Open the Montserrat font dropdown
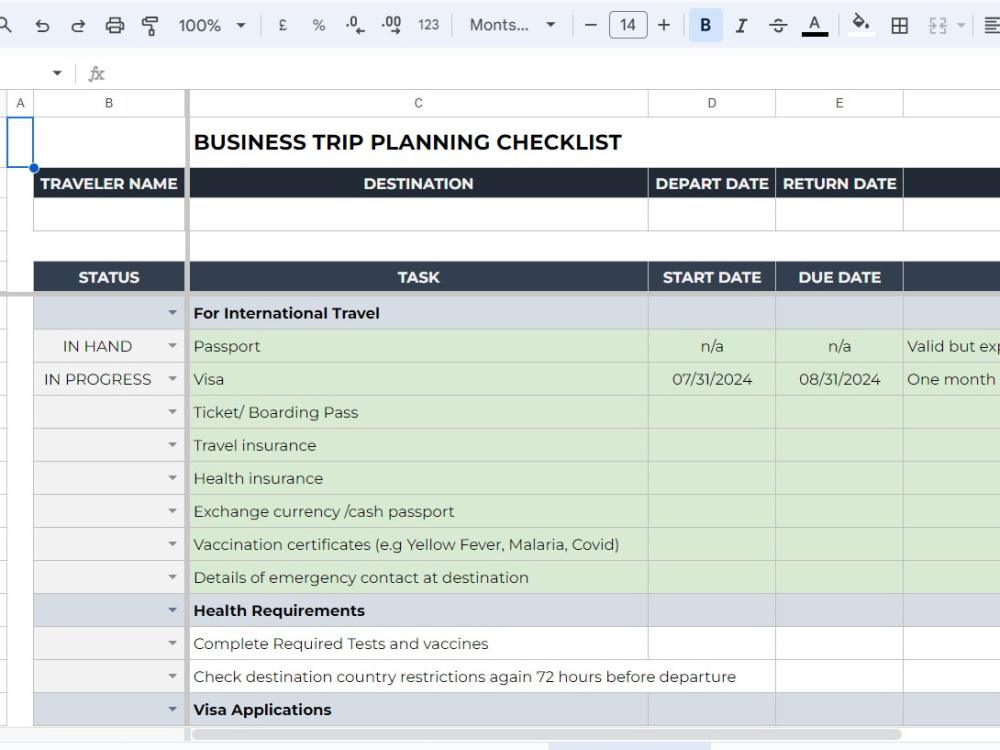1000x750 pixels. tap(513, 26)
